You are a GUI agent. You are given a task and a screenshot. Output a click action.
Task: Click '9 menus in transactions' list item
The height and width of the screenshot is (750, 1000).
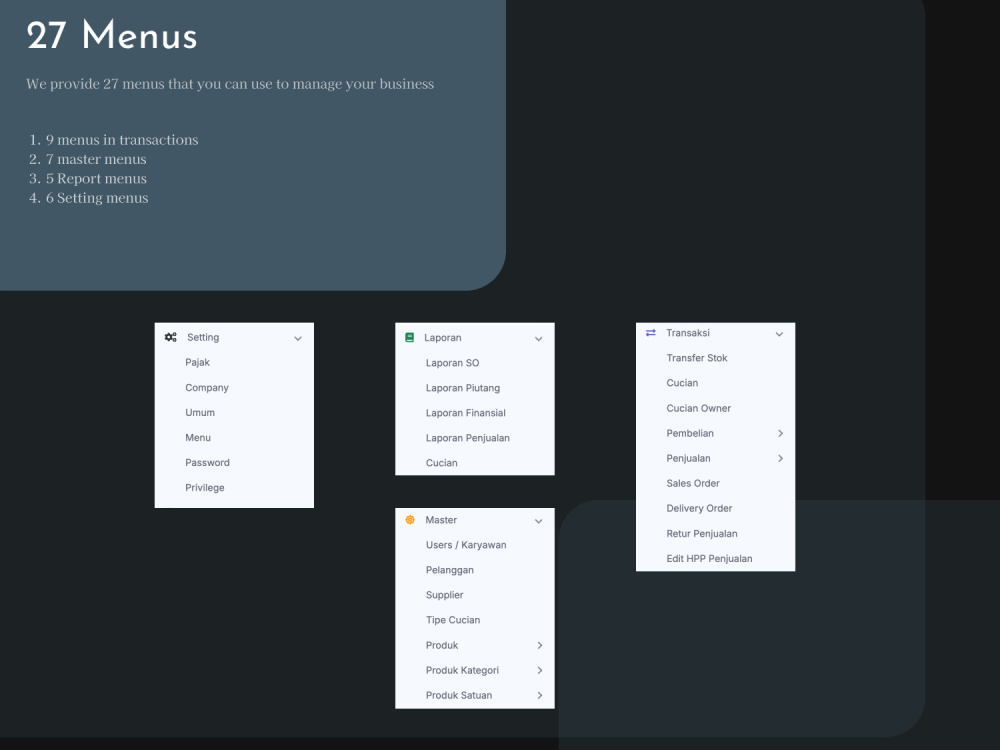tap(122, 140)
